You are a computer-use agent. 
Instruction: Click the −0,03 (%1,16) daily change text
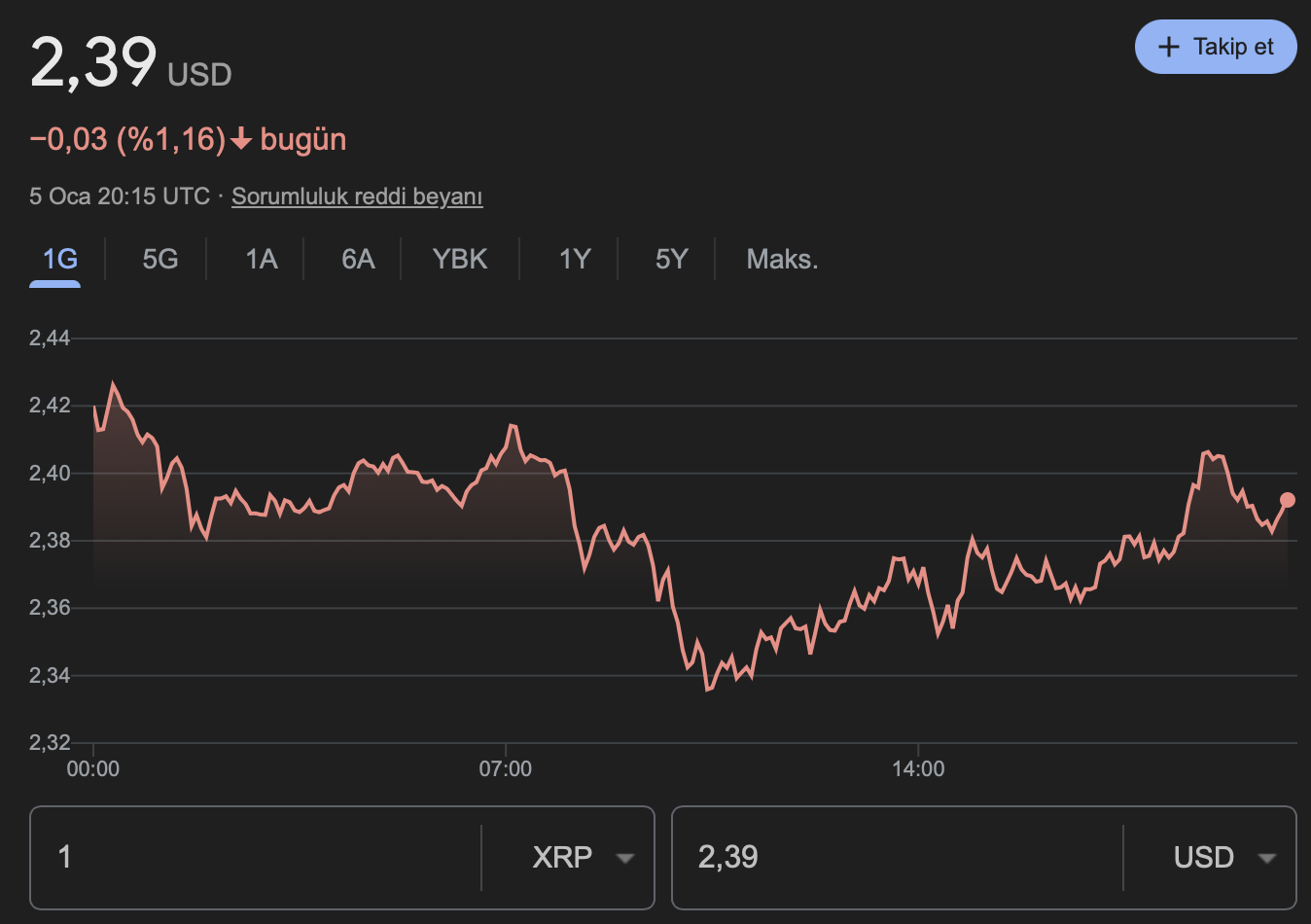127,139
